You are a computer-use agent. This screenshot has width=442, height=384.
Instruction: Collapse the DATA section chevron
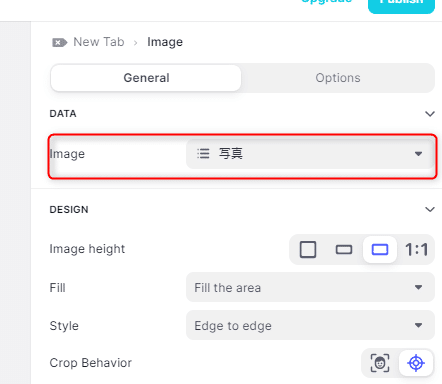(430, 114)
